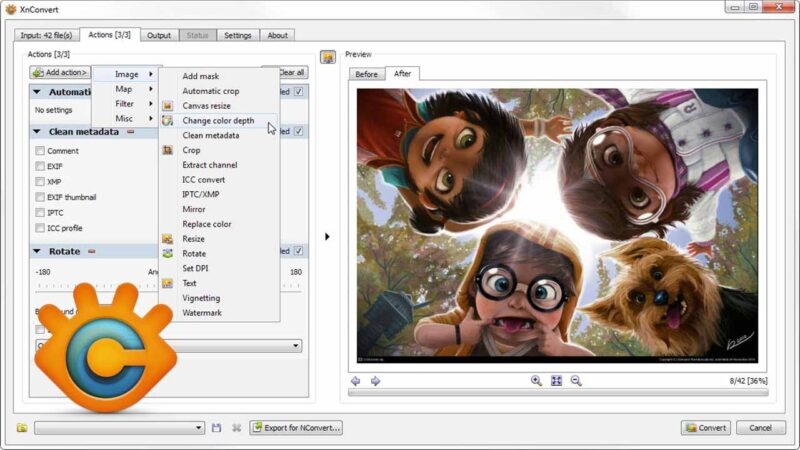Check the EXIF thumbnail option
800x450 pixels.
pyautogui.click(x=40, y=197)
